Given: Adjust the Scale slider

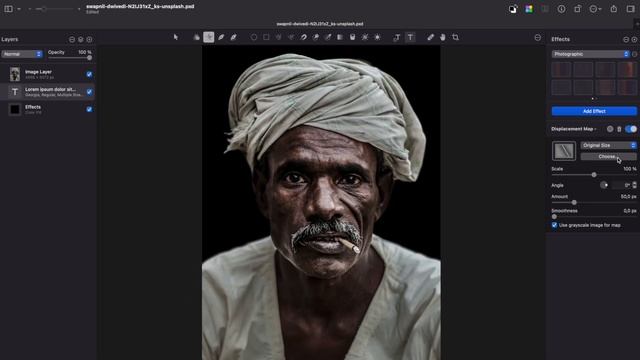Looking at the screenshot, I should tap(594, 175).
